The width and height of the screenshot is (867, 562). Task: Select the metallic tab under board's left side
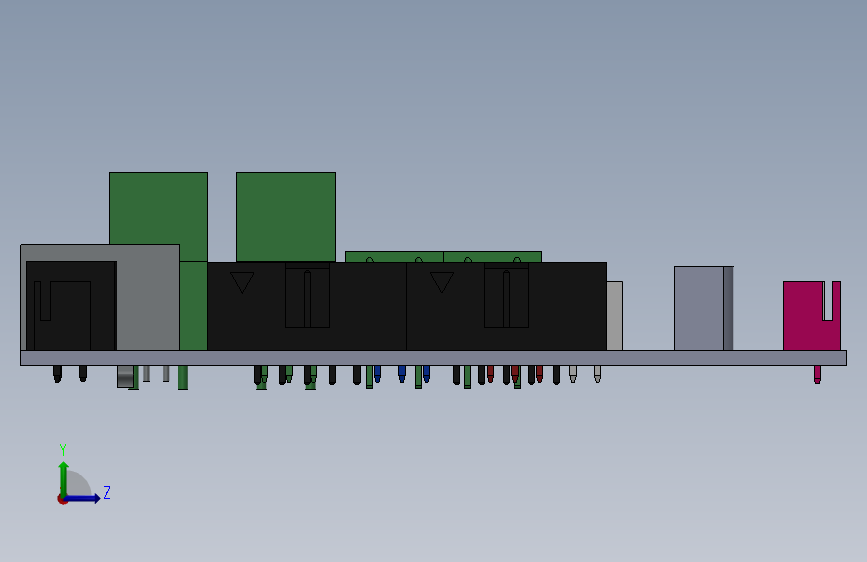(126, 377)
